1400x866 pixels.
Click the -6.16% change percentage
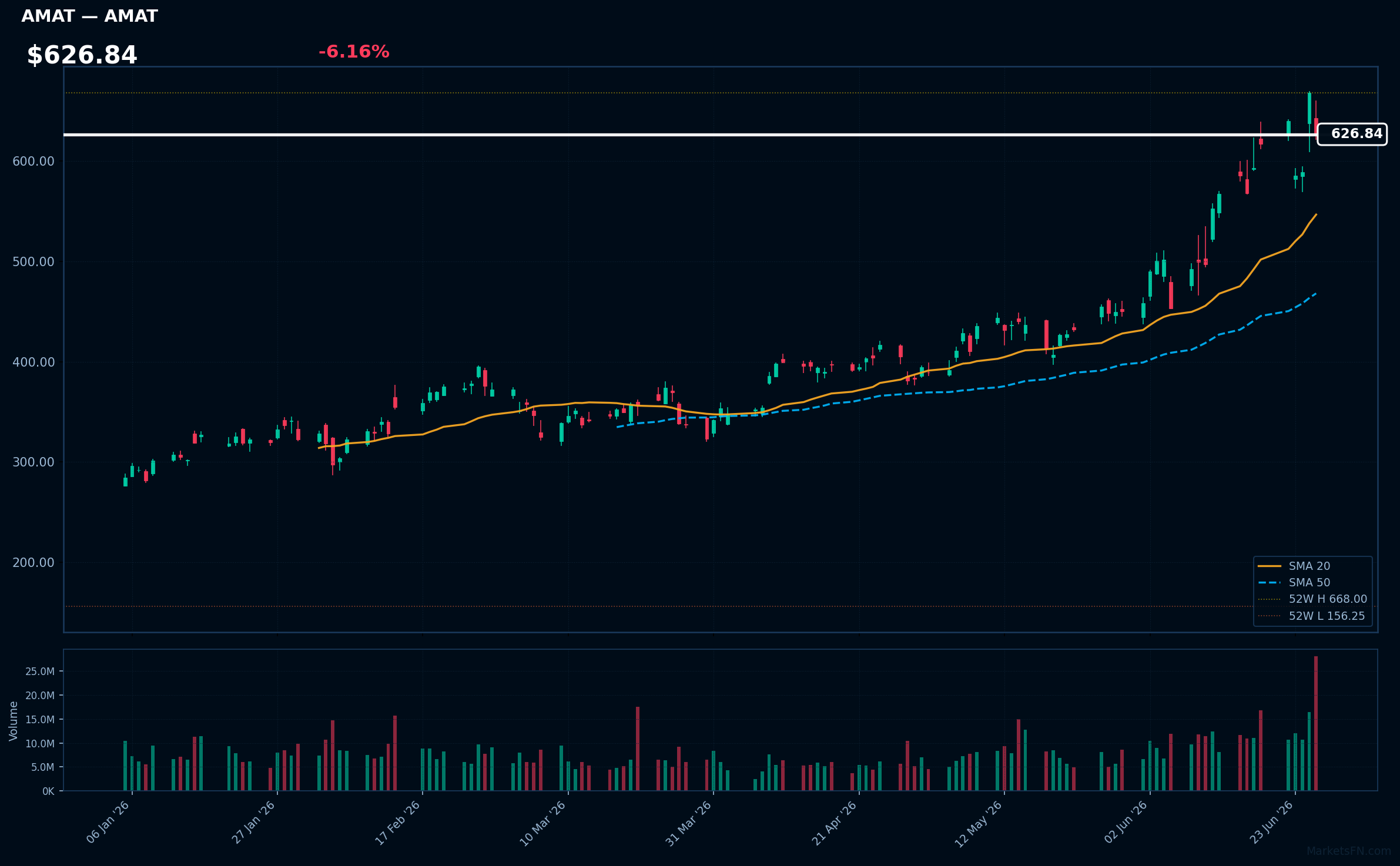click(x=354, y=52)
